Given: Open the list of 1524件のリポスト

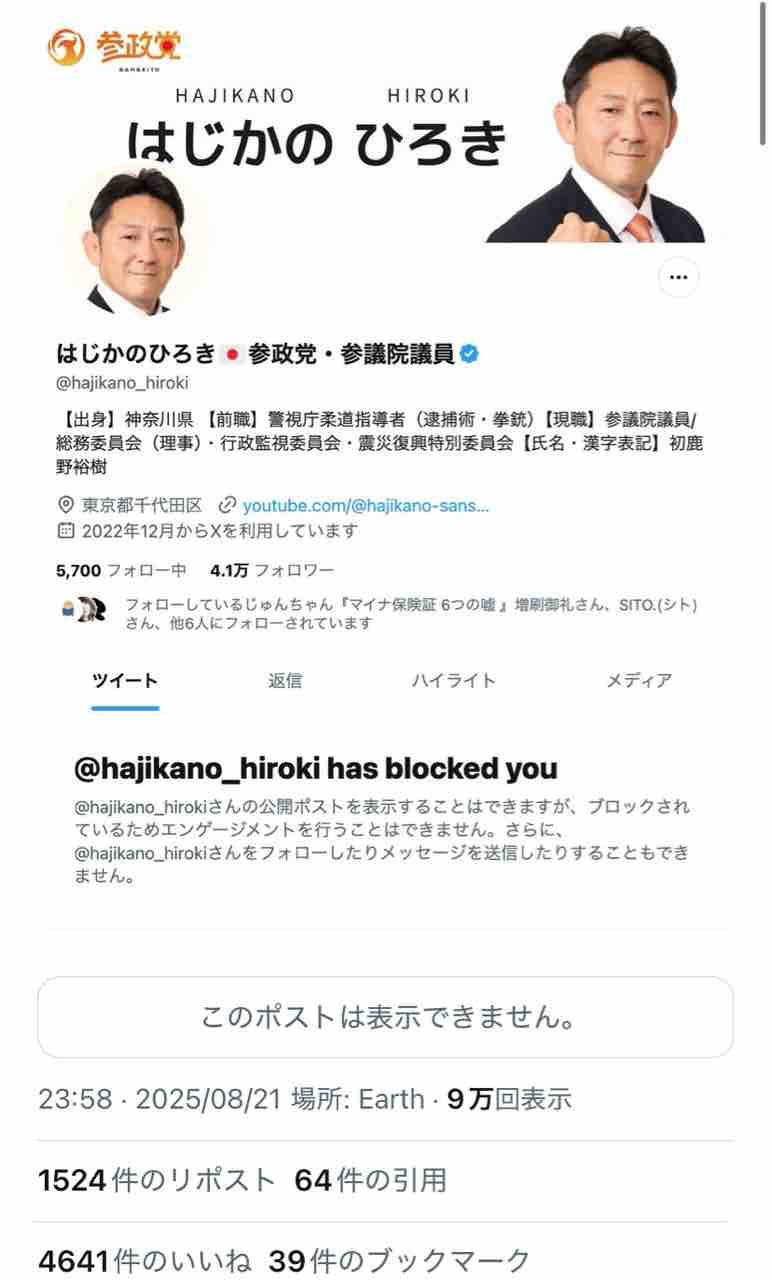Looking at the screenshot, I should pos(157,1180).
